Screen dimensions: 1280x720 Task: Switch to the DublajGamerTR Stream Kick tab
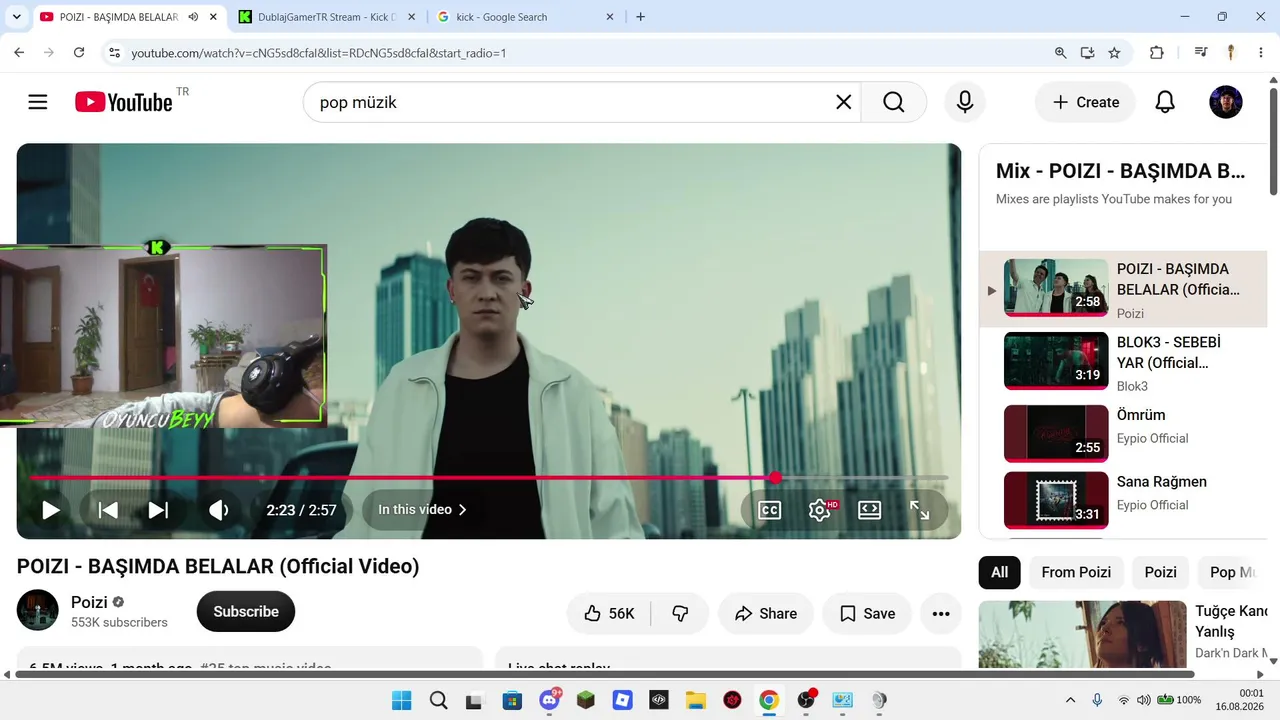pyautogui.click(x=326, y=17)
